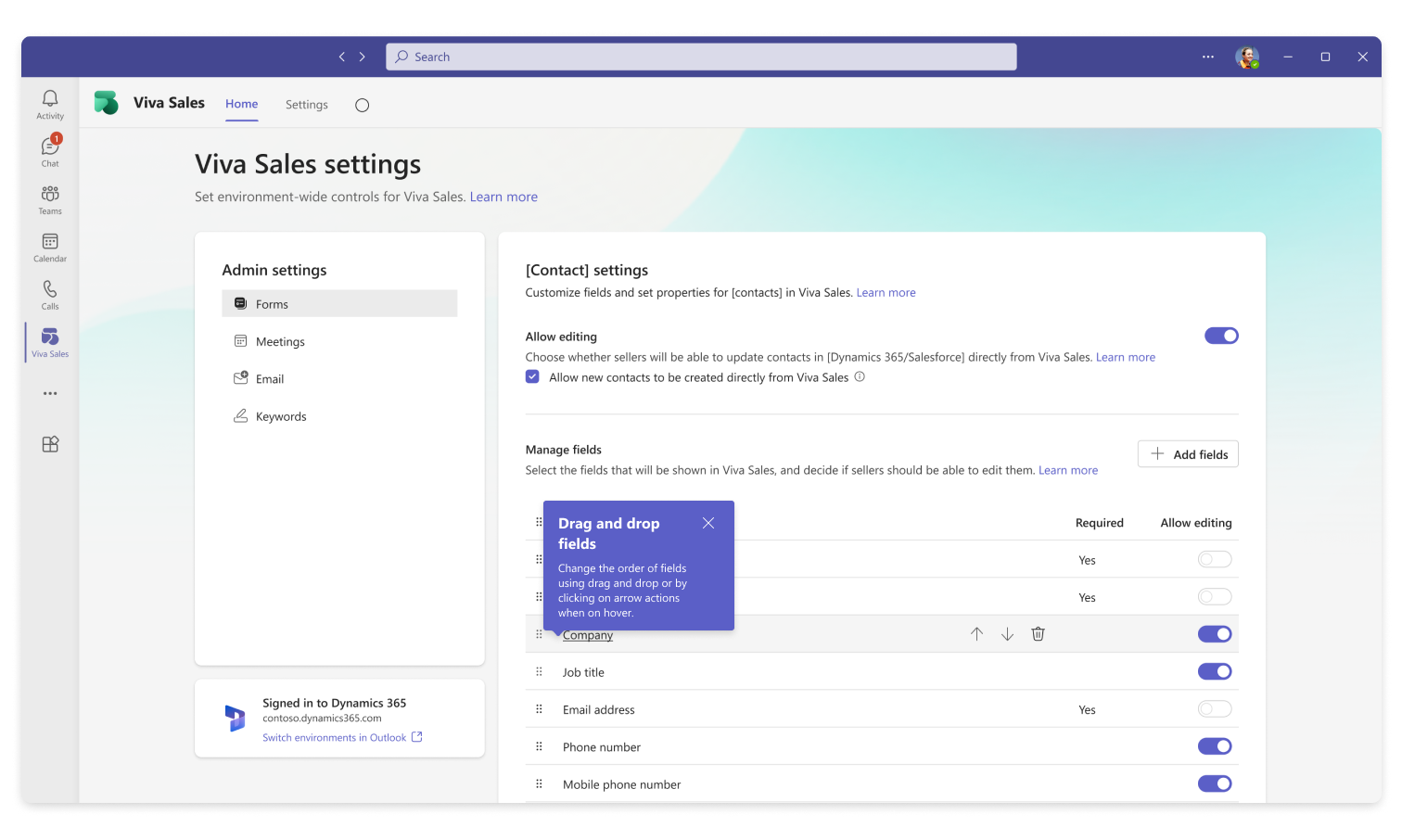
Task: Click the Job title field name
Action: pos(583,672)
